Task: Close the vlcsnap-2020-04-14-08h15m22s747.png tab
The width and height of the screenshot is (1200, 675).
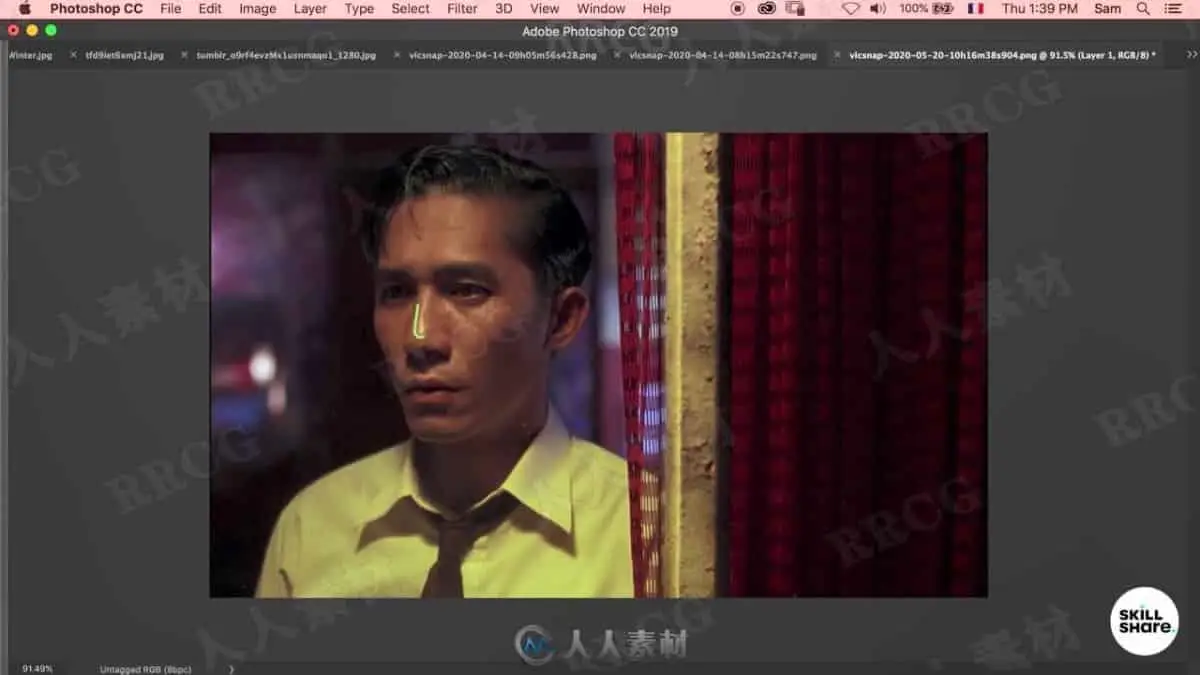Action: 618,55
